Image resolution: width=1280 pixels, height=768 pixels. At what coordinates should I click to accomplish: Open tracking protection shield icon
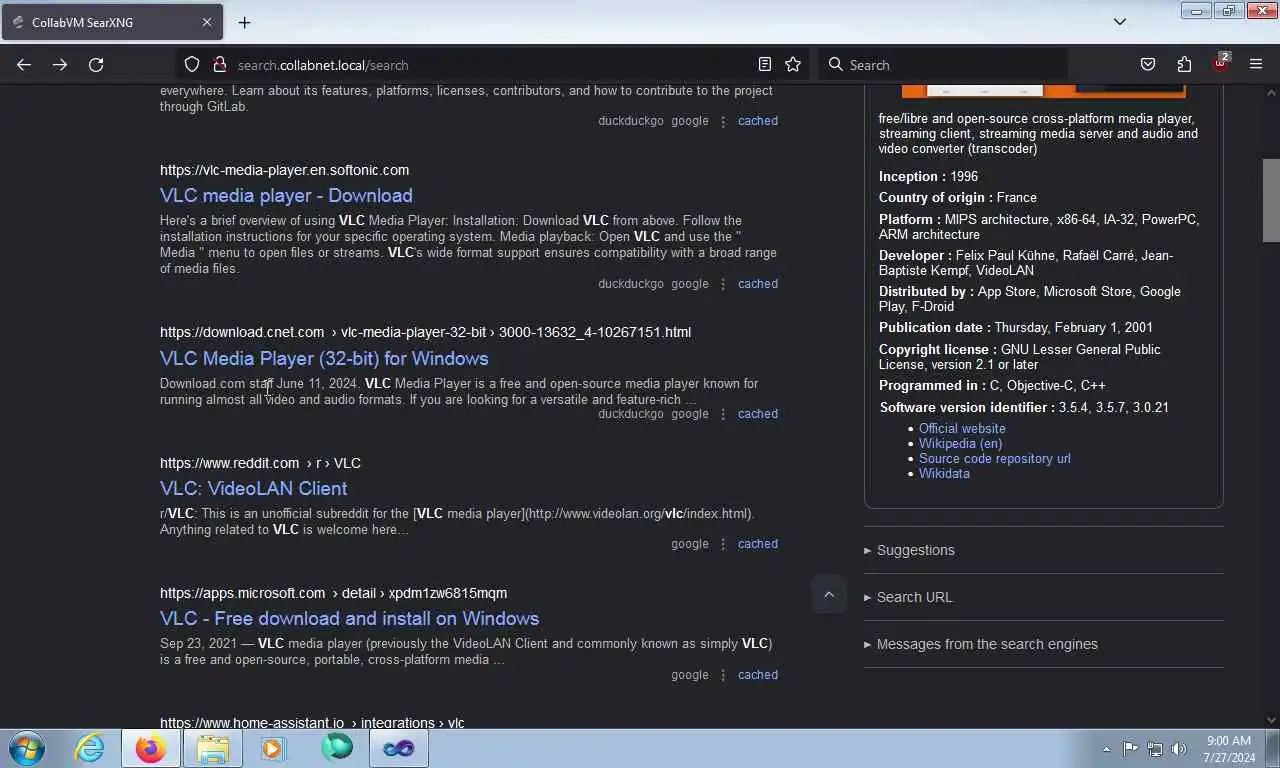click(192, 65)
